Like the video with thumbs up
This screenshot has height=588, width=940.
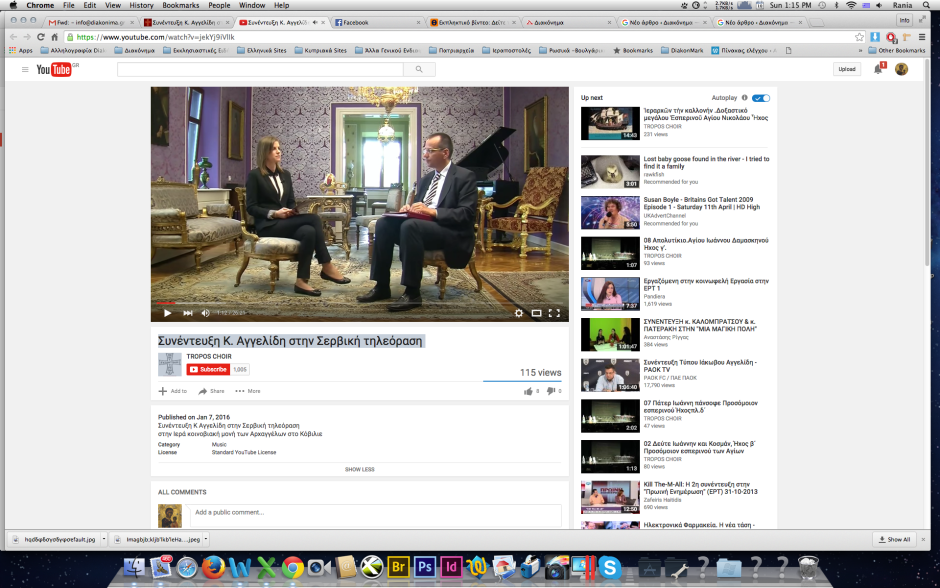point(528,391)
